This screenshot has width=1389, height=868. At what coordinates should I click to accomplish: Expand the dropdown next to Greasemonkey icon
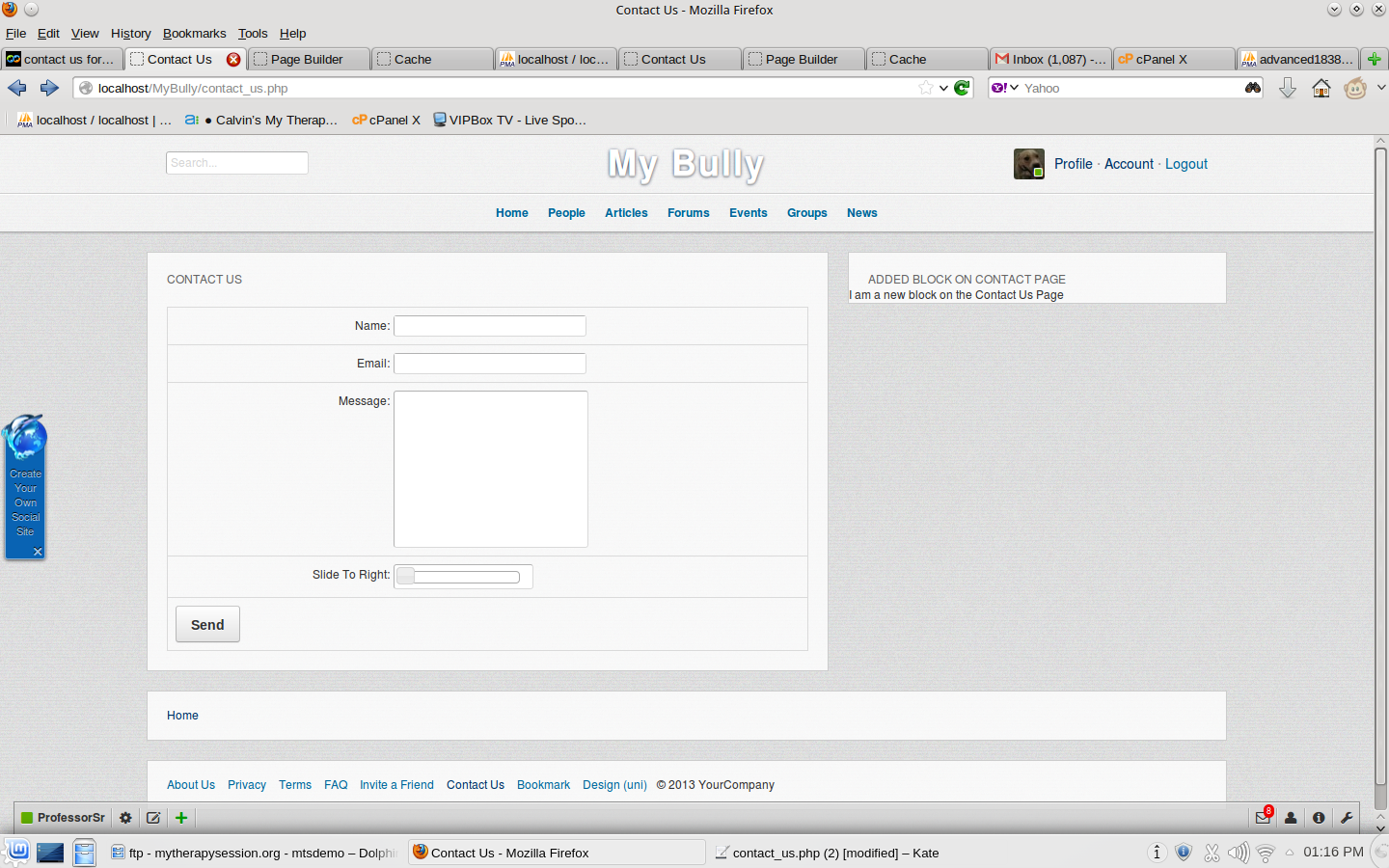[x=1380, y=88]
